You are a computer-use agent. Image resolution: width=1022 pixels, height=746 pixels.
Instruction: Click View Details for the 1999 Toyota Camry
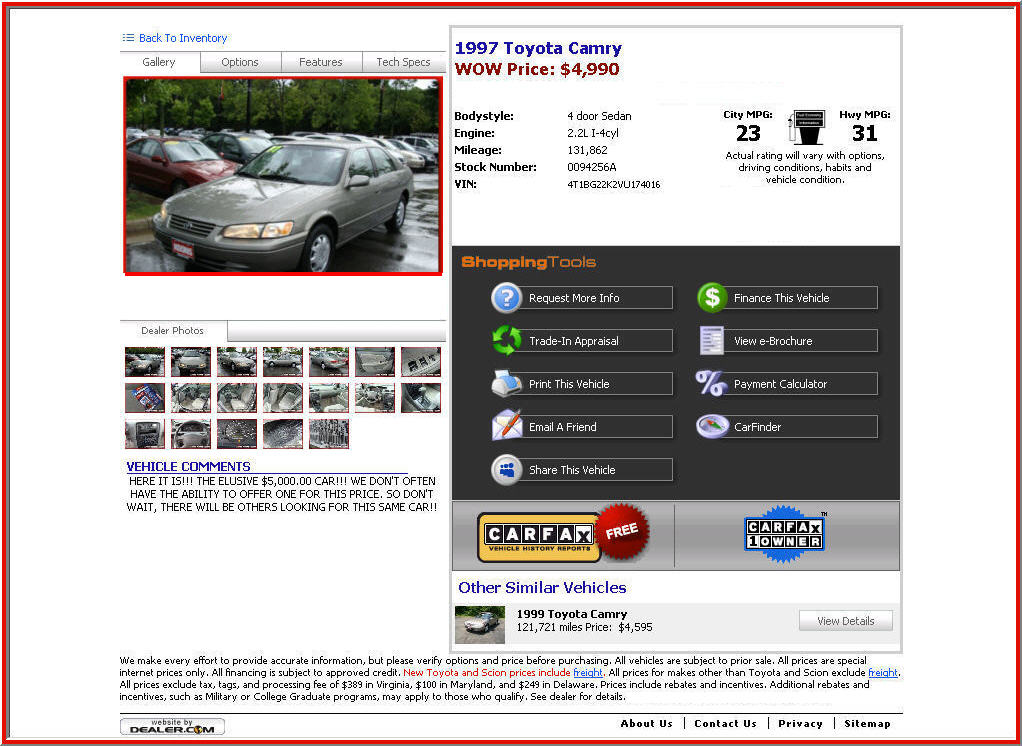click(846, 621)
